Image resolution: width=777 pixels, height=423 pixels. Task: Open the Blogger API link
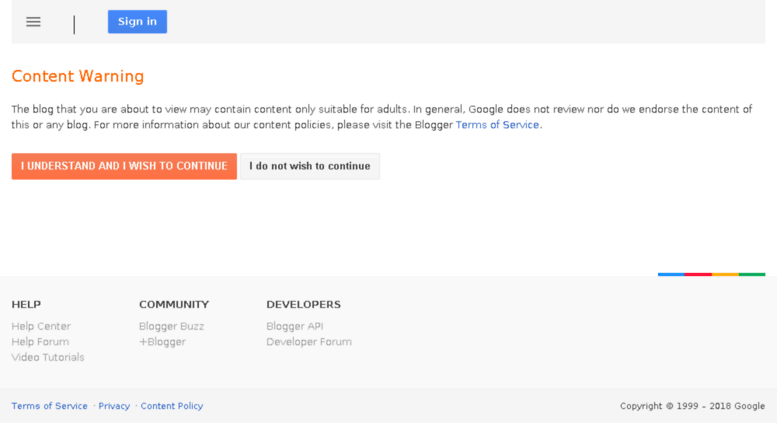(295, 326)
